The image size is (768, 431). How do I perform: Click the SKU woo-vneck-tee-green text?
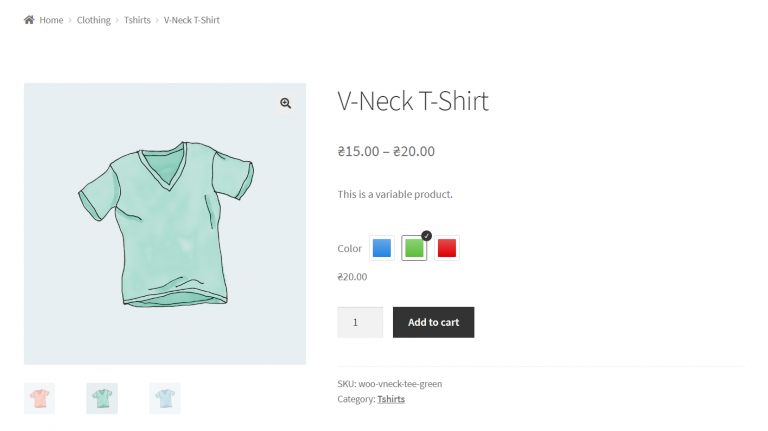[x=389, y=384]
